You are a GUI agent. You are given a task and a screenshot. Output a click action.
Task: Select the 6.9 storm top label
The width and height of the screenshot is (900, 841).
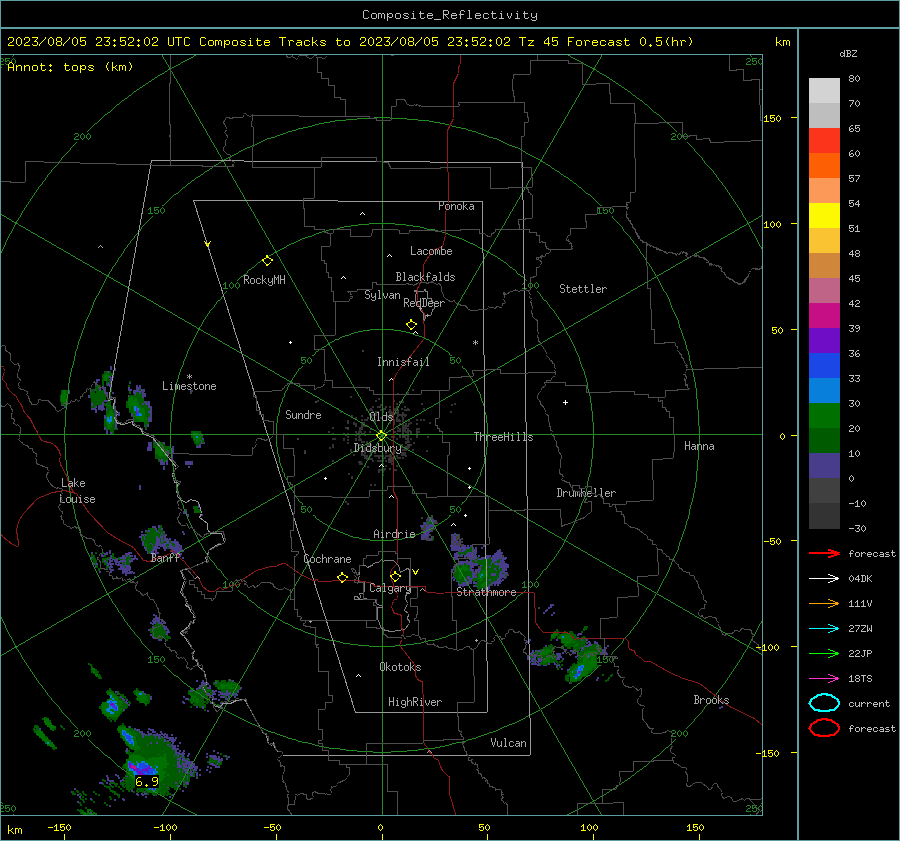(146, 782)
